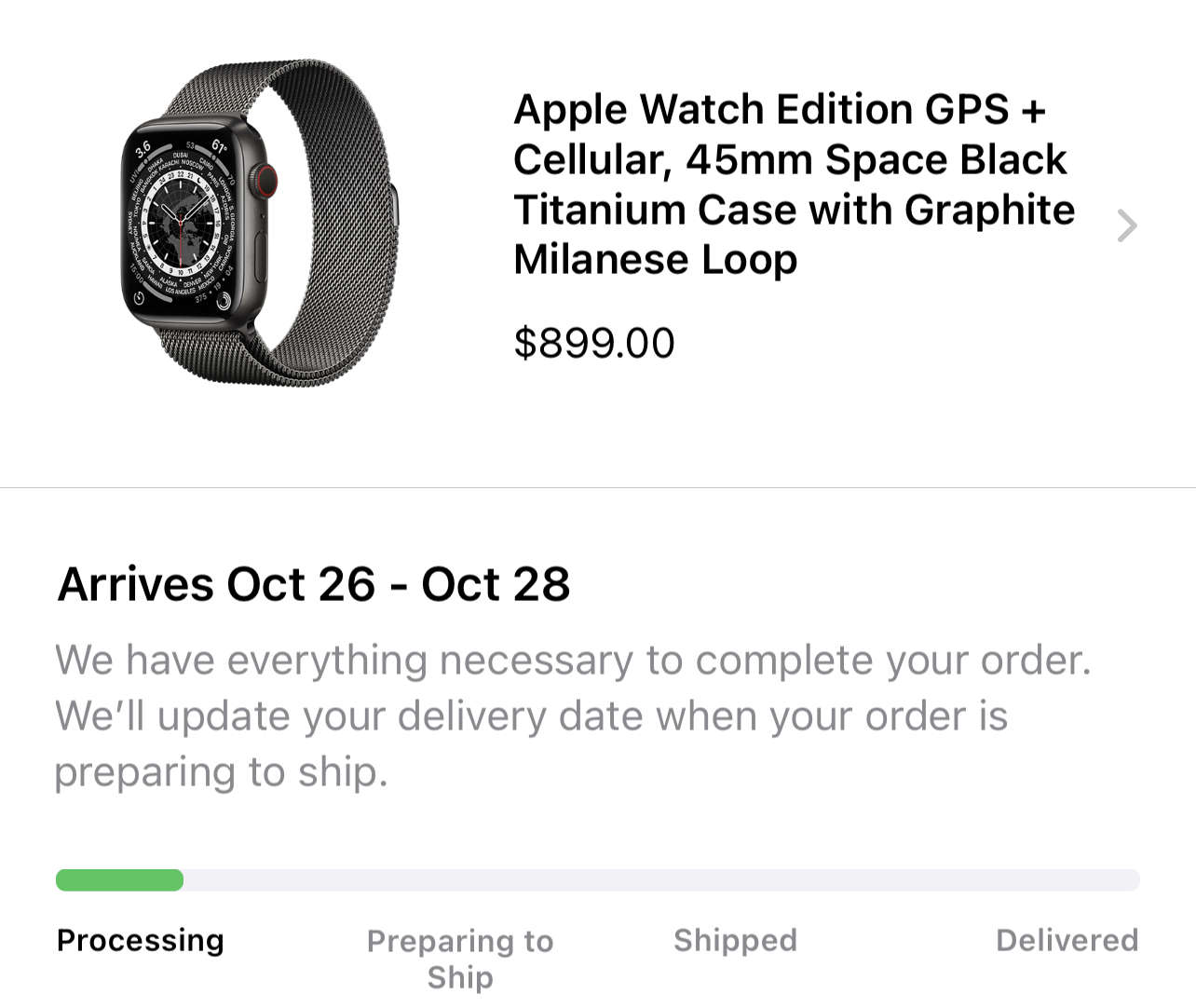
Task: Tap the 'Milanese Loop' text line
Action: point(656,260)
